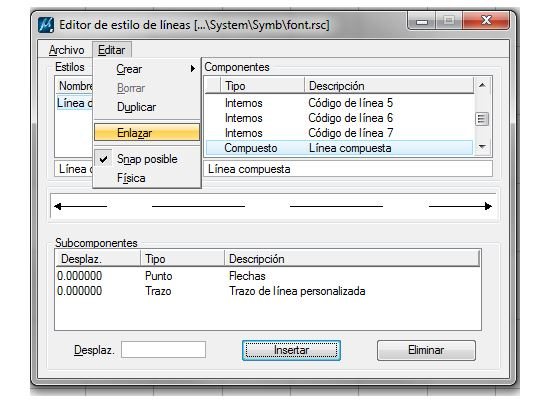This screenshot has width=535, height=403.
Task: Click the Desplaz. input field
Action: (x=163, y=350)
